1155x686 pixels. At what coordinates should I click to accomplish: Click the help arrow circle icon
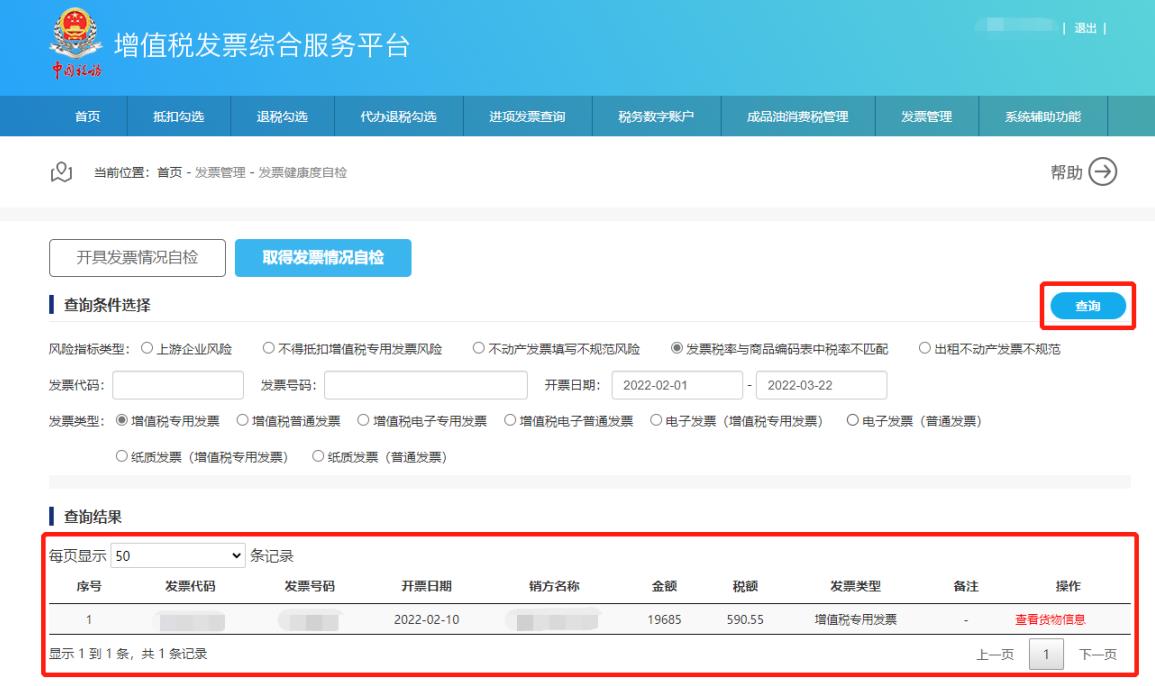(x=1103, y=172)
